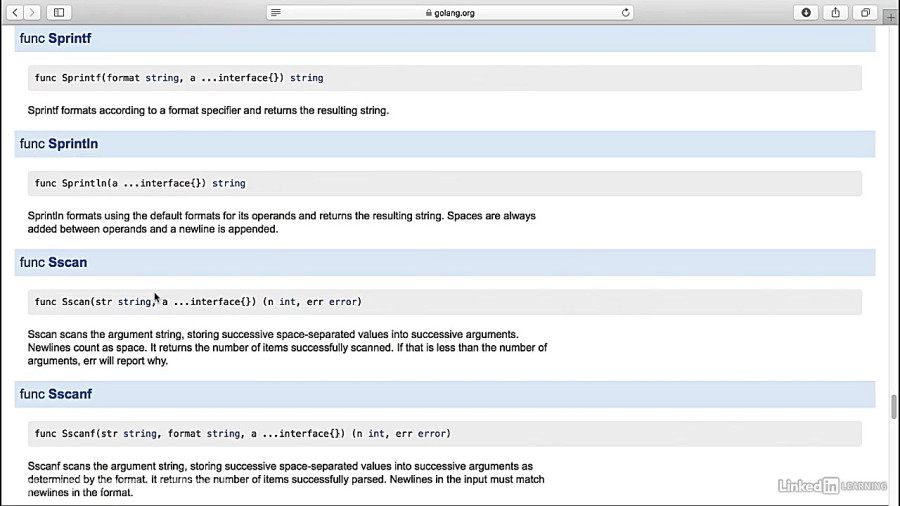
Task: Open the Sscan heading link
Action: (68, 262)
